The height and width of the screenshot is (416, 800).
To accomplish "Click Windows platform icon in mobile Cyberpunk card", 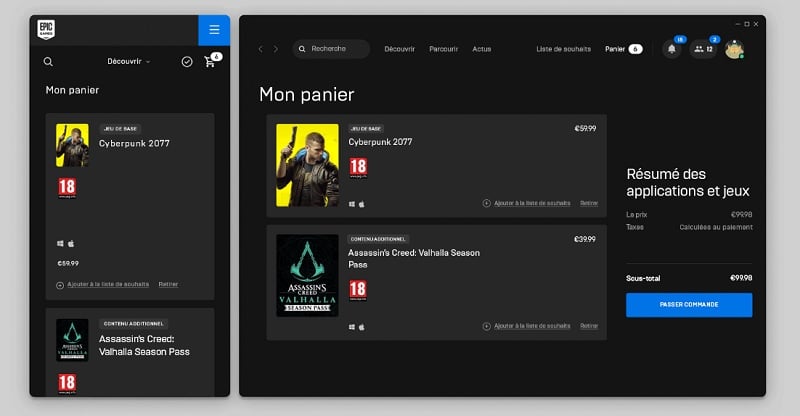I will coord(60,243).
